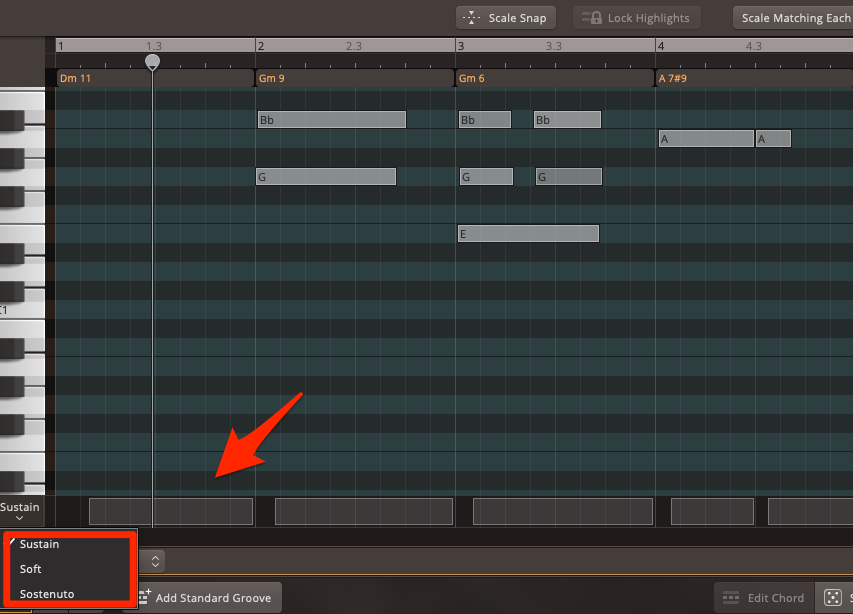Select the Gm 9 chord marker
853x614 pixels.
(272, 78)
